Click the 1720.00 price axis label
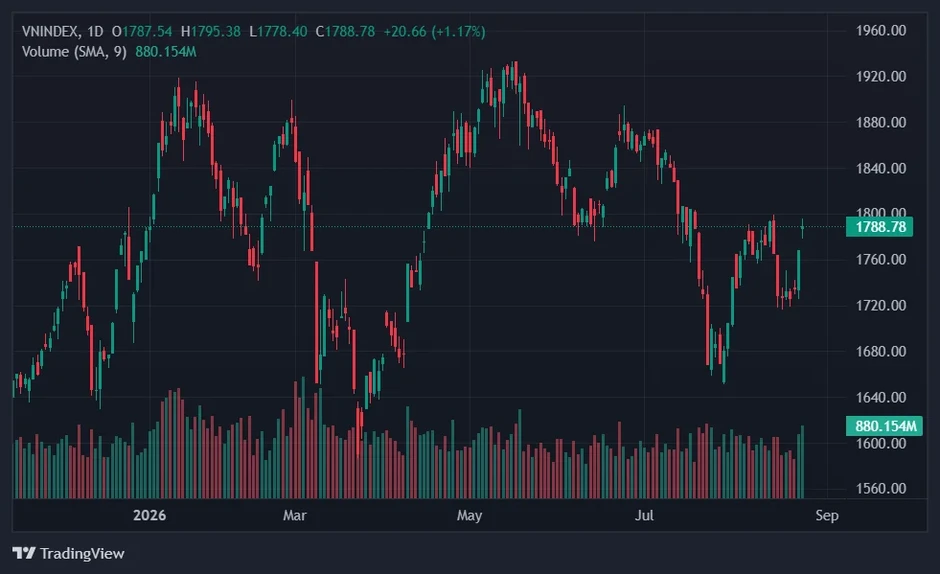The width and height of the screenshot is (940, 574). [881, 305]
